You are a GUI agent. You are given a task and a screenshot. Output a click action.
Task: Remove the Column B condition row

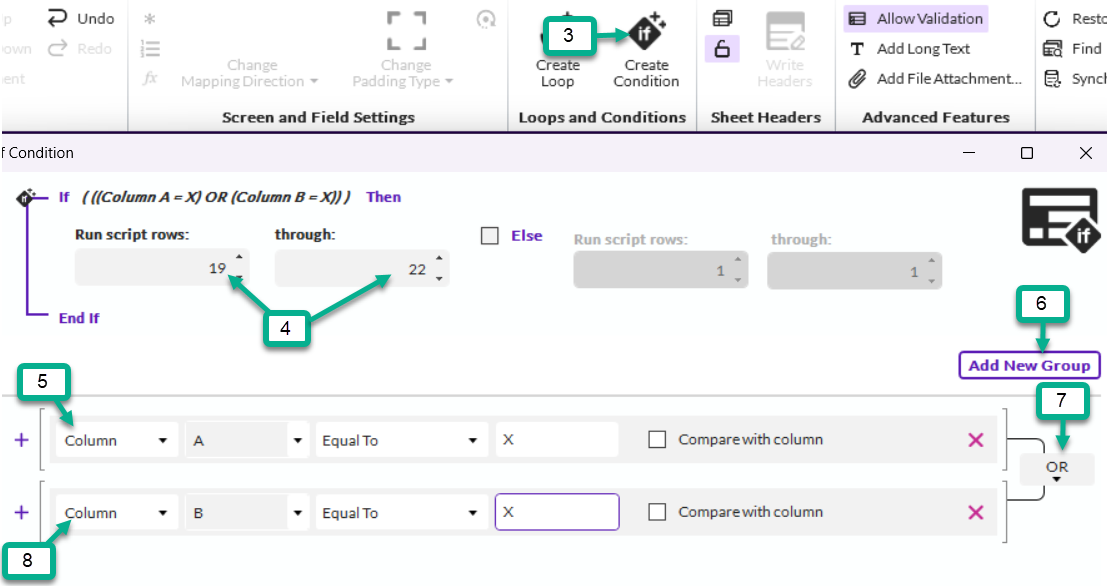[976, 513]
